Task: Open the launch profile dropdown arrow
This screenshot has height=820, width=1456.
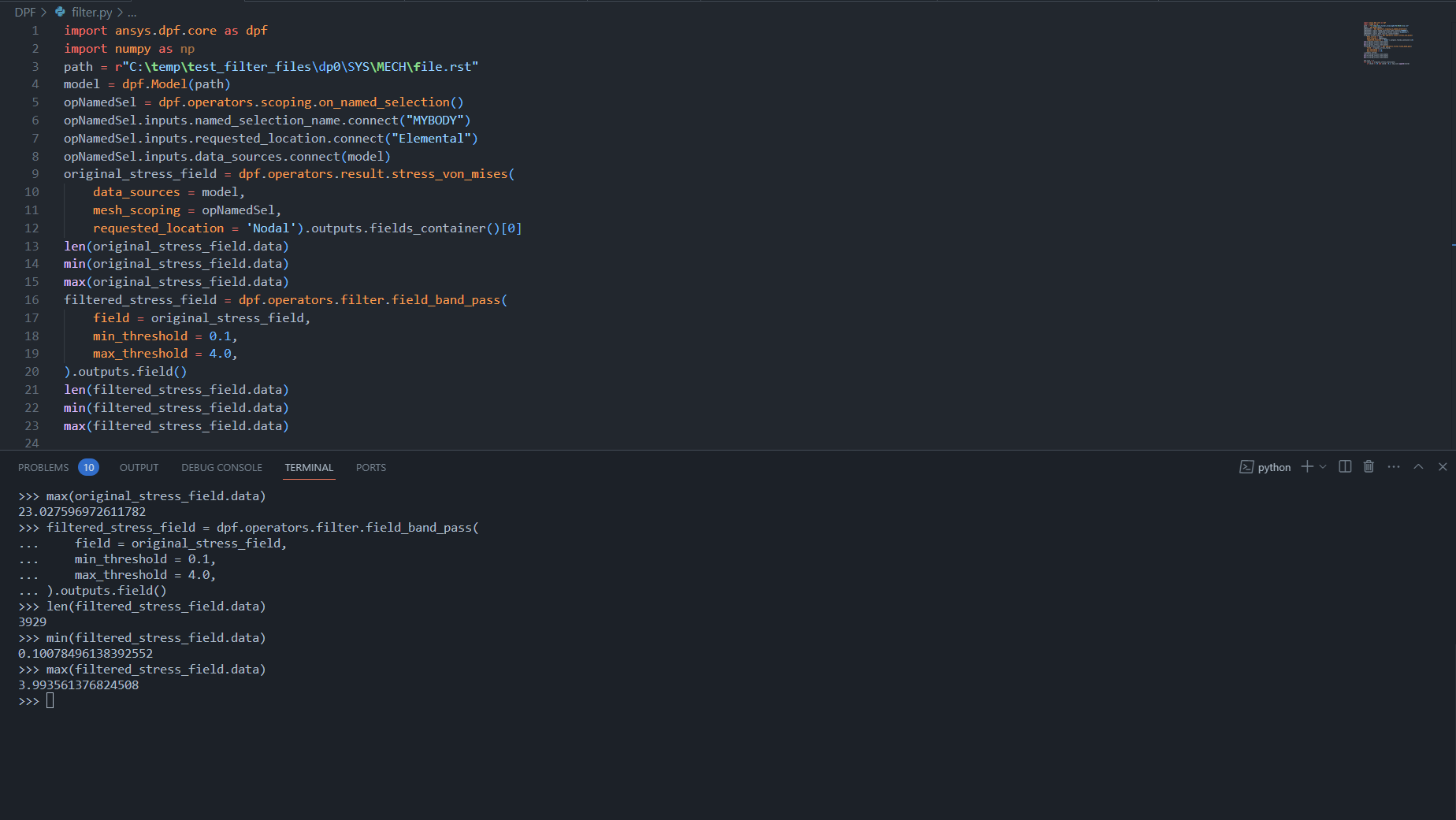Action: tap(1323, 466)
